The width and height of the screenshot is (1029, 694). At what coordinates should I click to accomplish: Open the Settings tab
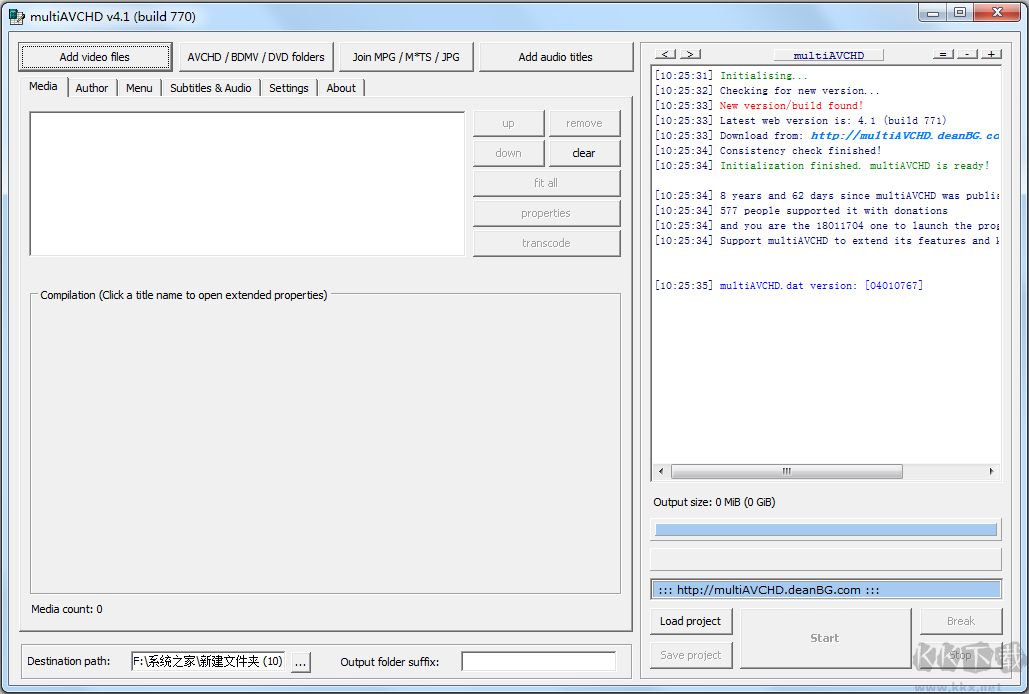(289, 88)
